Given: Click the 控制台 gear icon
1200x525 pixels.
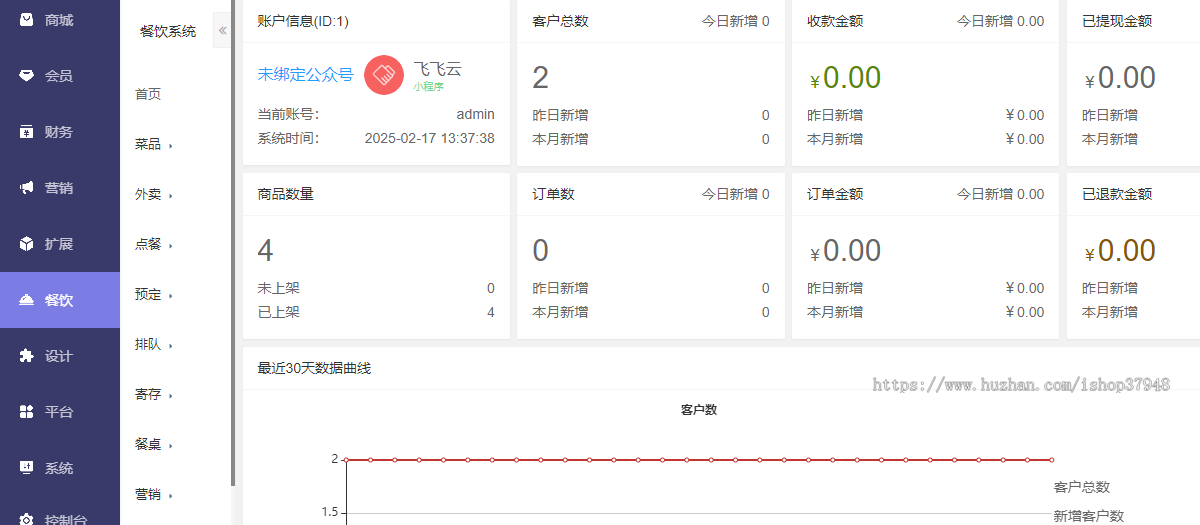Looking at the screenshot, I should pos(26,520).
